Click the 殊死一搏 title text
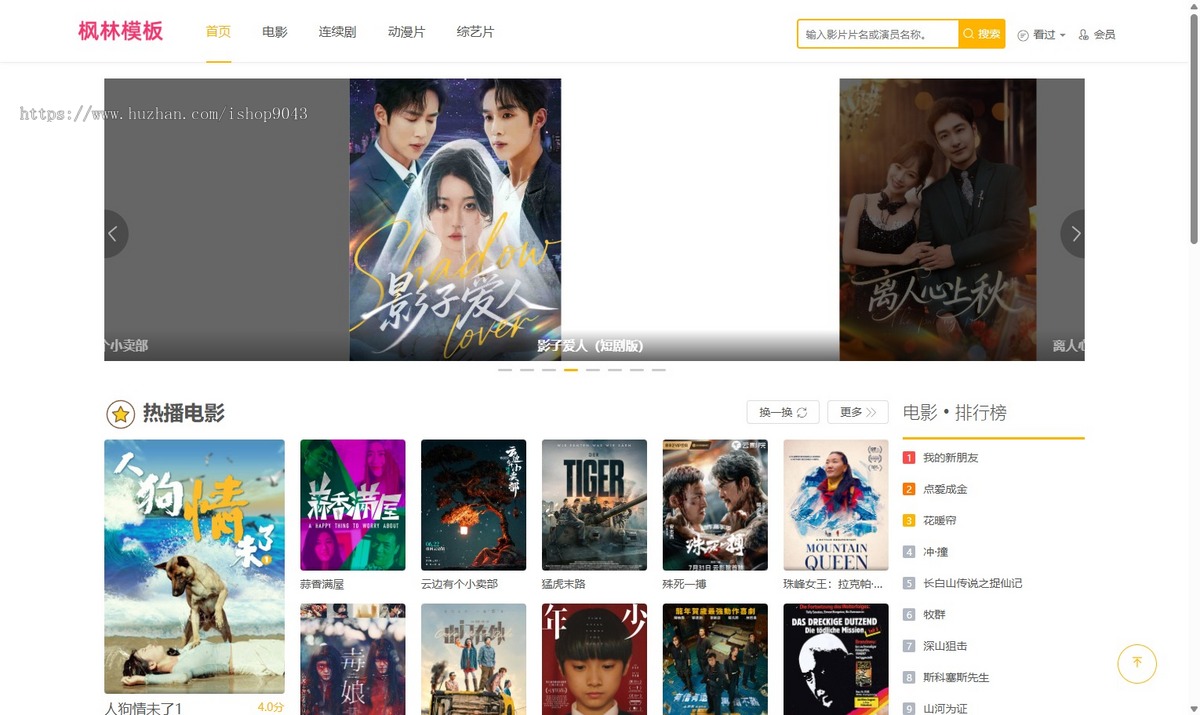Viewport: 1200px width, 715px height. 685,584
